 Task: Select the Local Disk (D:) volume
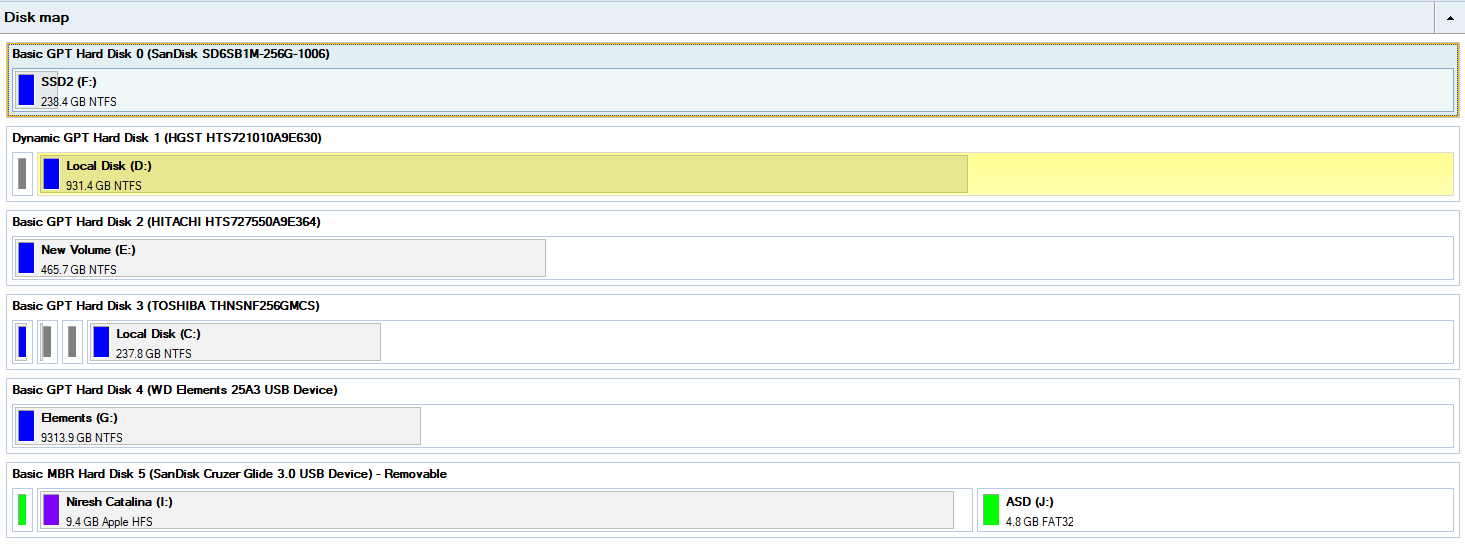coord(500,174)
